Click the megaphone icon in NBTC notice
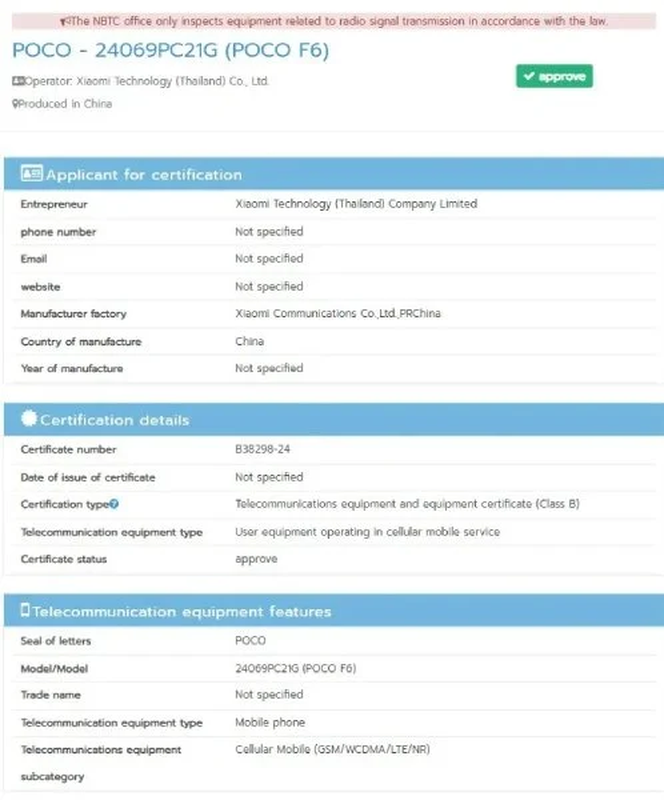 pyautogui.click(x=65, y=21)
